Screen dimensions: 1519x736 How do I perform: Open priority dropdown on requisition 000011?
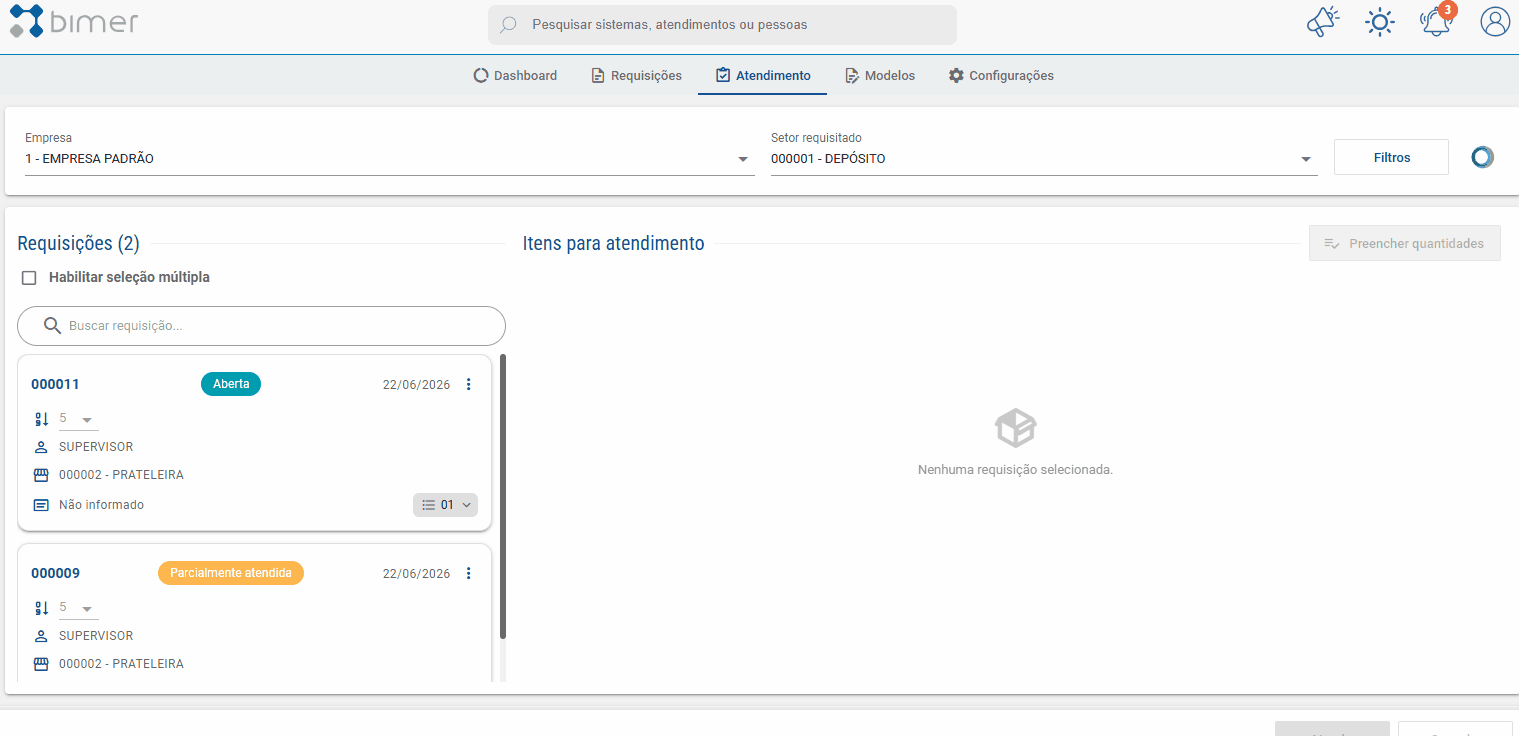tap(78, 419)
